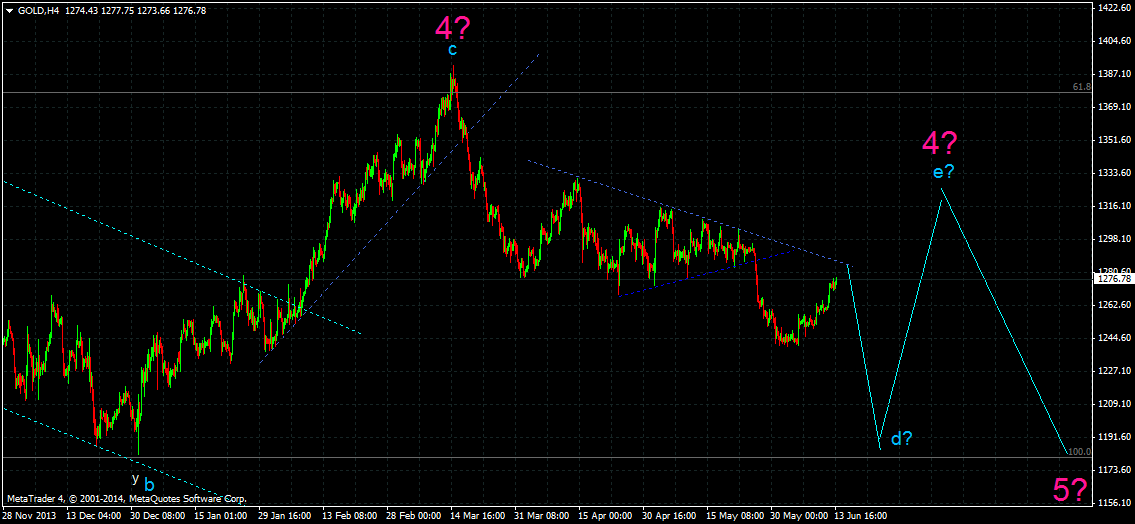Click the 1351.60 price axis value
This screenshot has width=1135, height=524.
[1113, 140]
